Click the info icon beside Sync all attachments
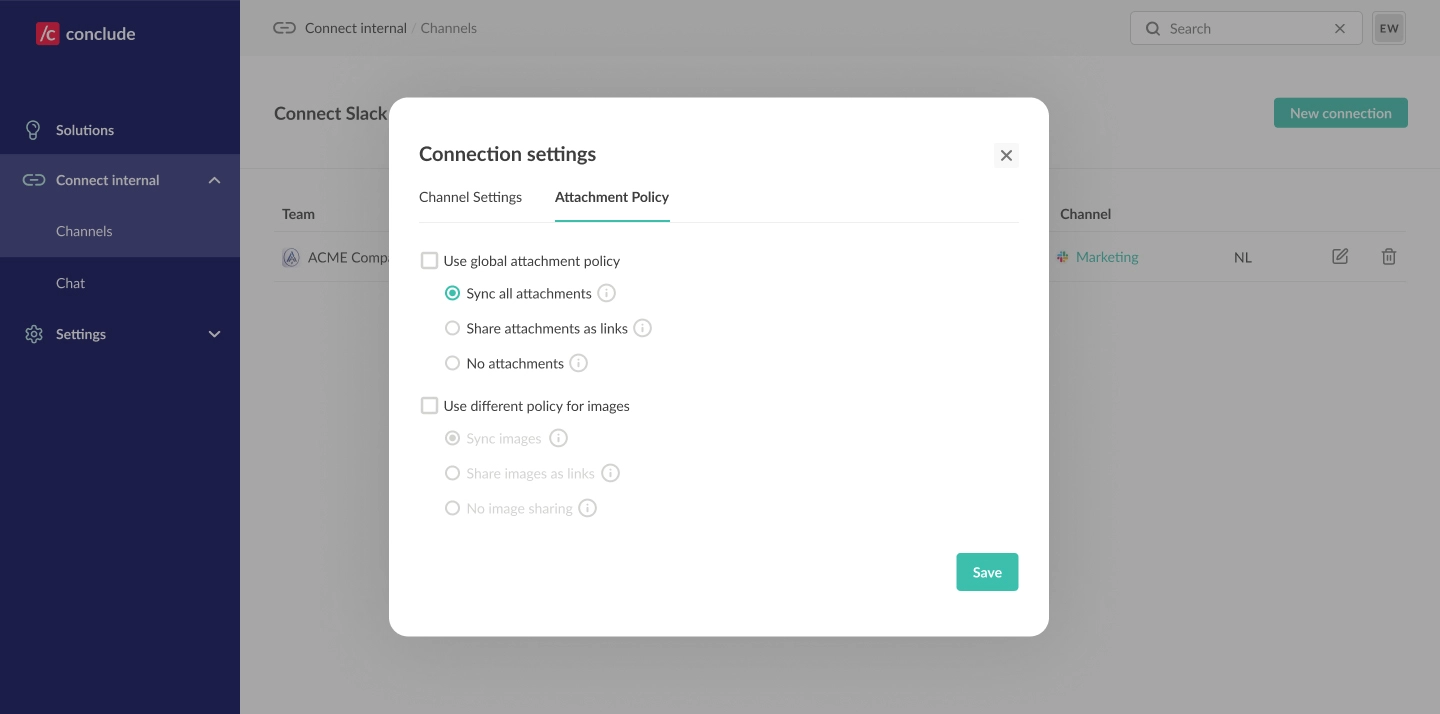This screenshot has width=1440, height=714. (x=606, y=293)
